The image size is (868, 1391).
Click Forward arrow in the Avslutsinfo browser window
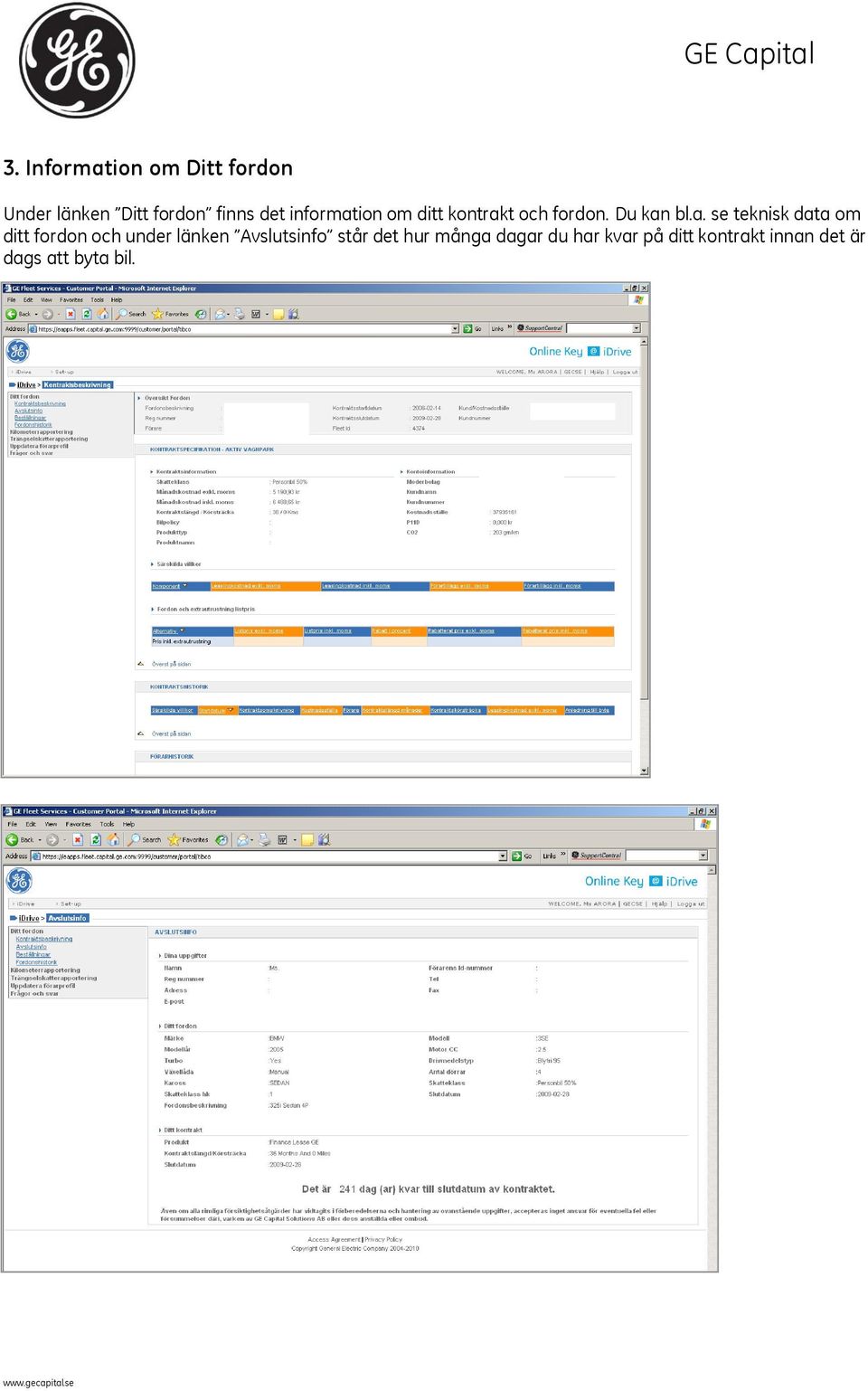(52, 839)
